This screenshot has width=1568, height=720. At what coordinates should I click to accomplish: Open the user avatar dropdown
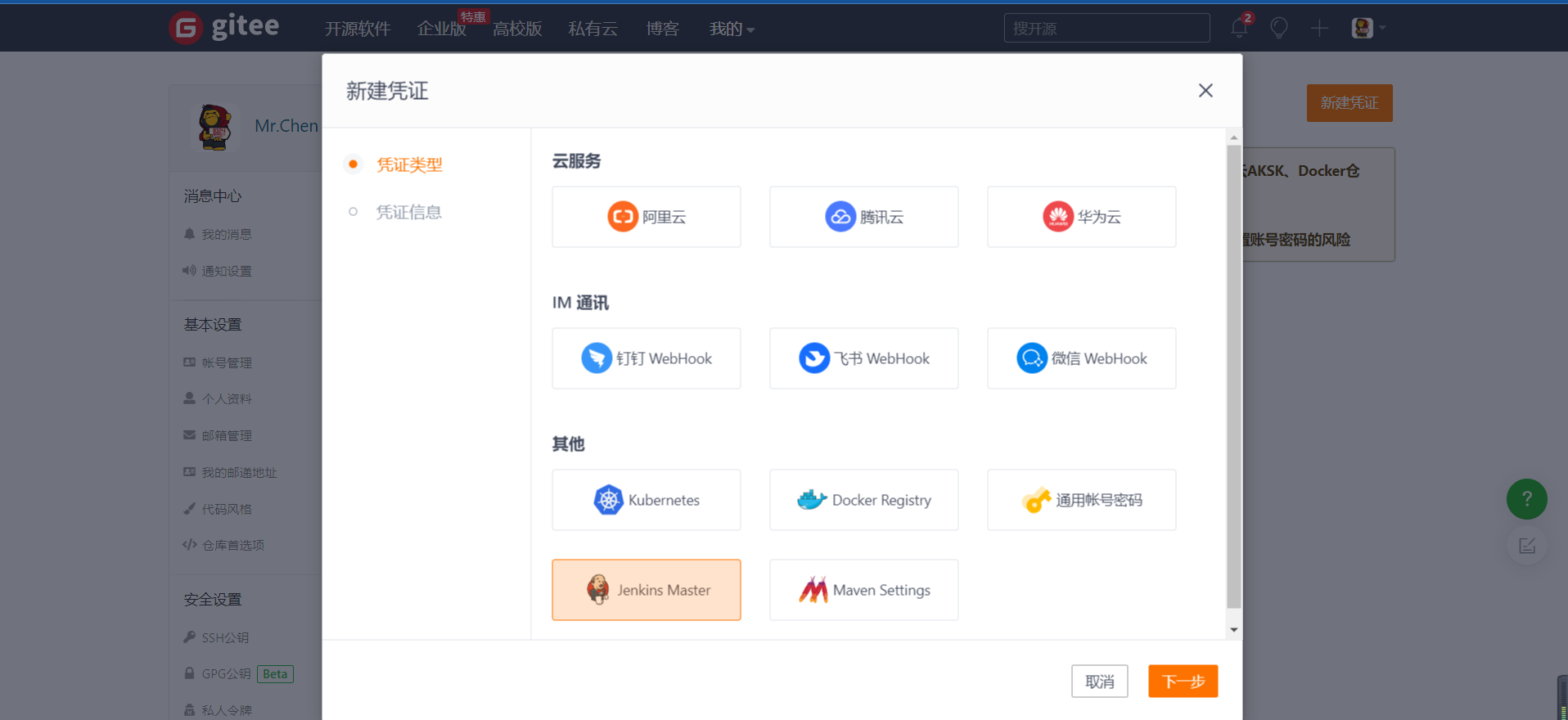coord(1368,28)
